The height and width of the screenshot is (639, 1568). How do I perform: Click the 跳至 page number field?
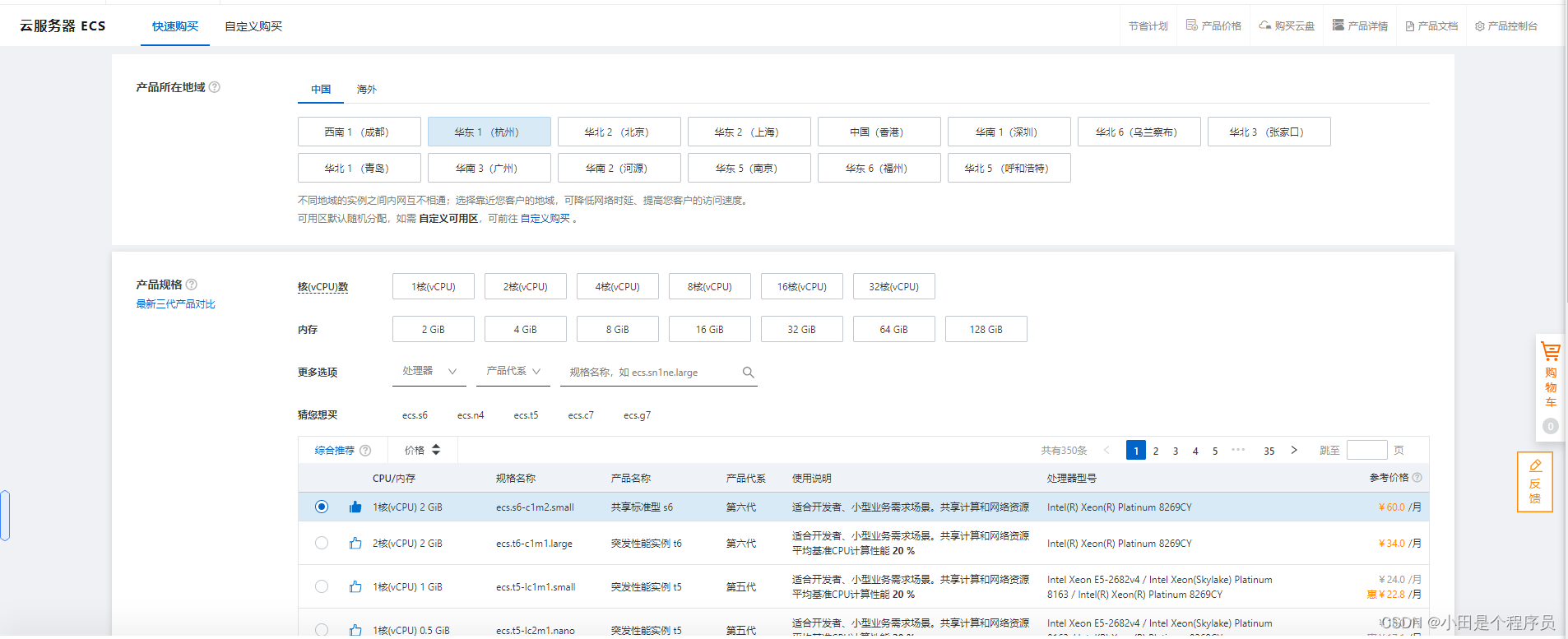pyautogui.click(x=1367, y=450)
